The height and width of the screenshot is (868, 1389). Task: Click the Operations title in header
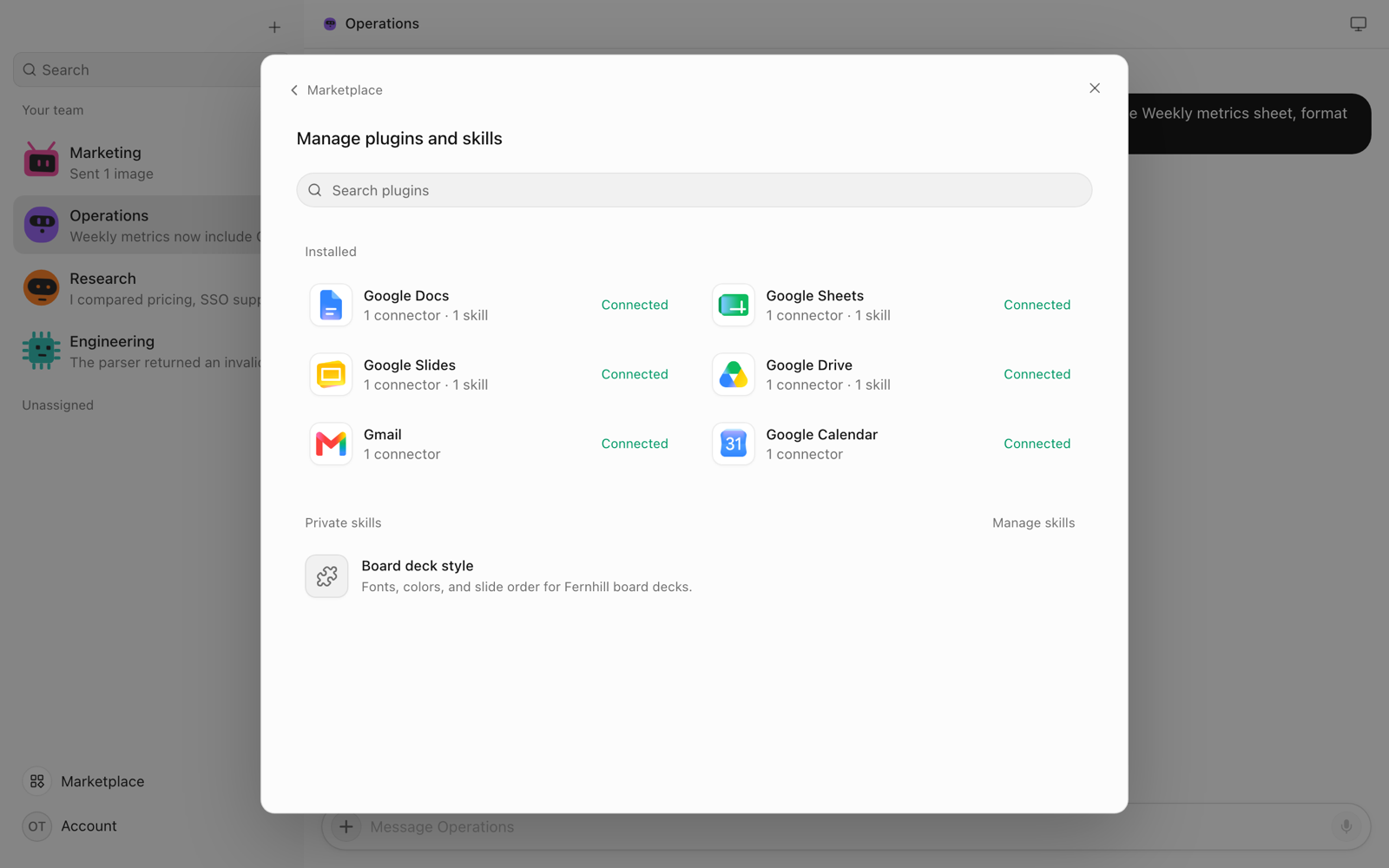pos(382,24)
